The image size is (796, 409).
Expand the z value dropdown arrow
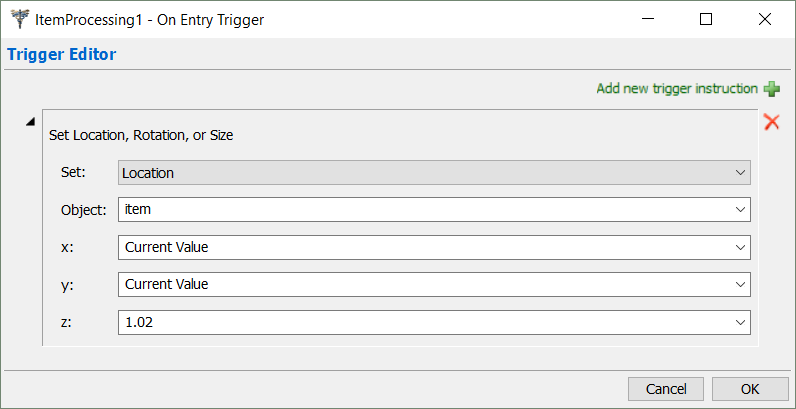(x=740, y=322)
